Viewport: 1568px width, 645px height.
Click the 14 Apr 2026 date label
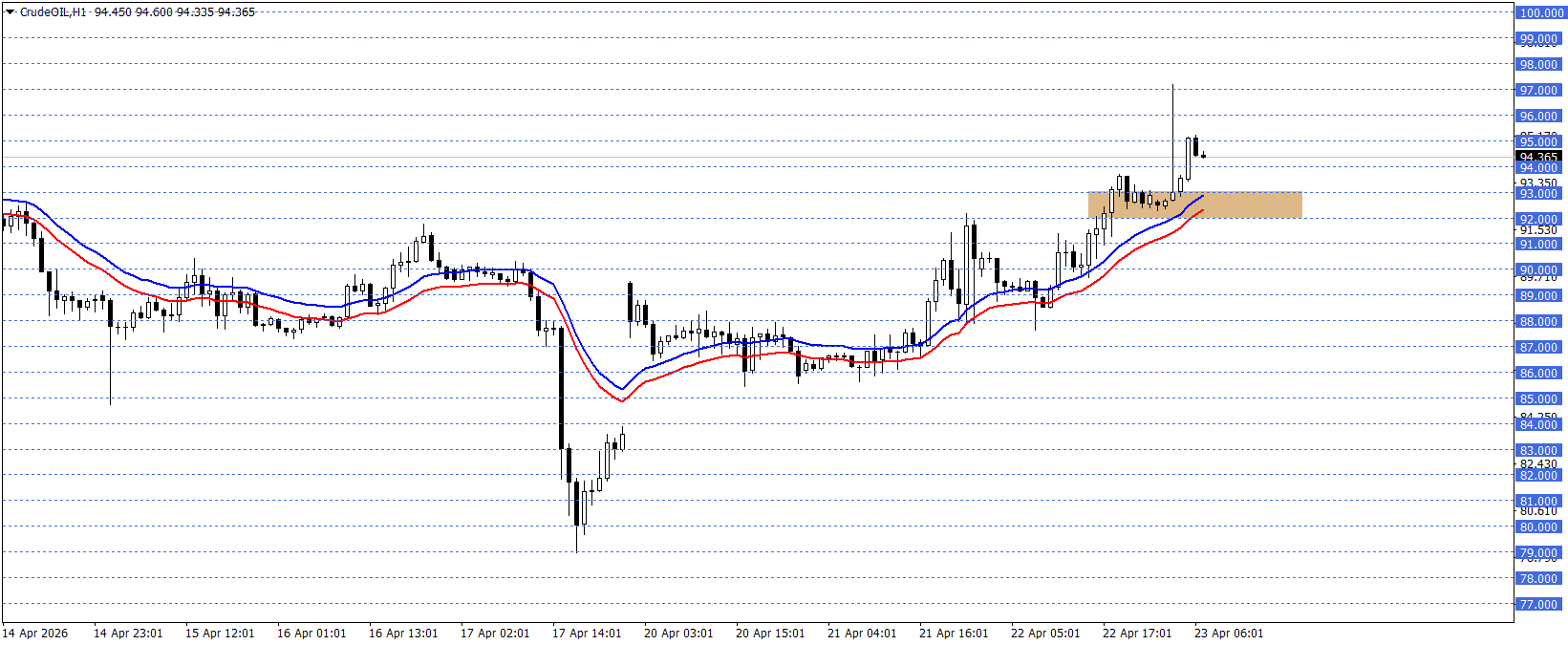tap(35, 634)
